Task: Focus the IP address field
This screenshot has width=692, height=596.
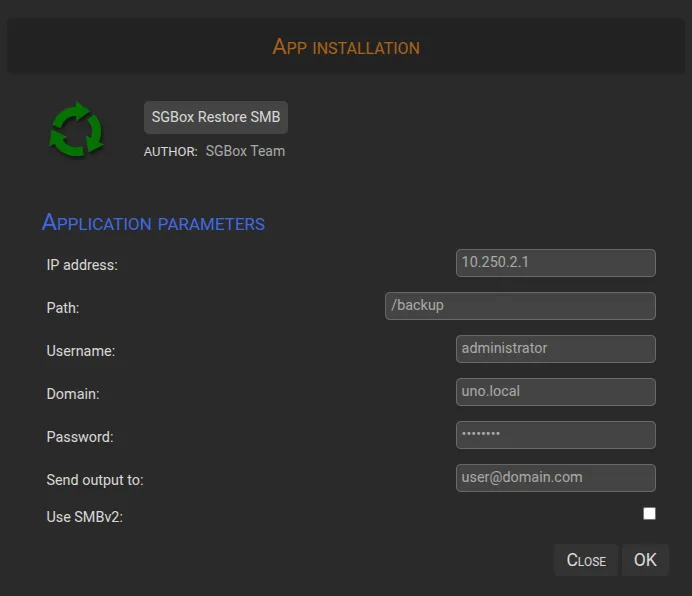Action: pos(556,263)
